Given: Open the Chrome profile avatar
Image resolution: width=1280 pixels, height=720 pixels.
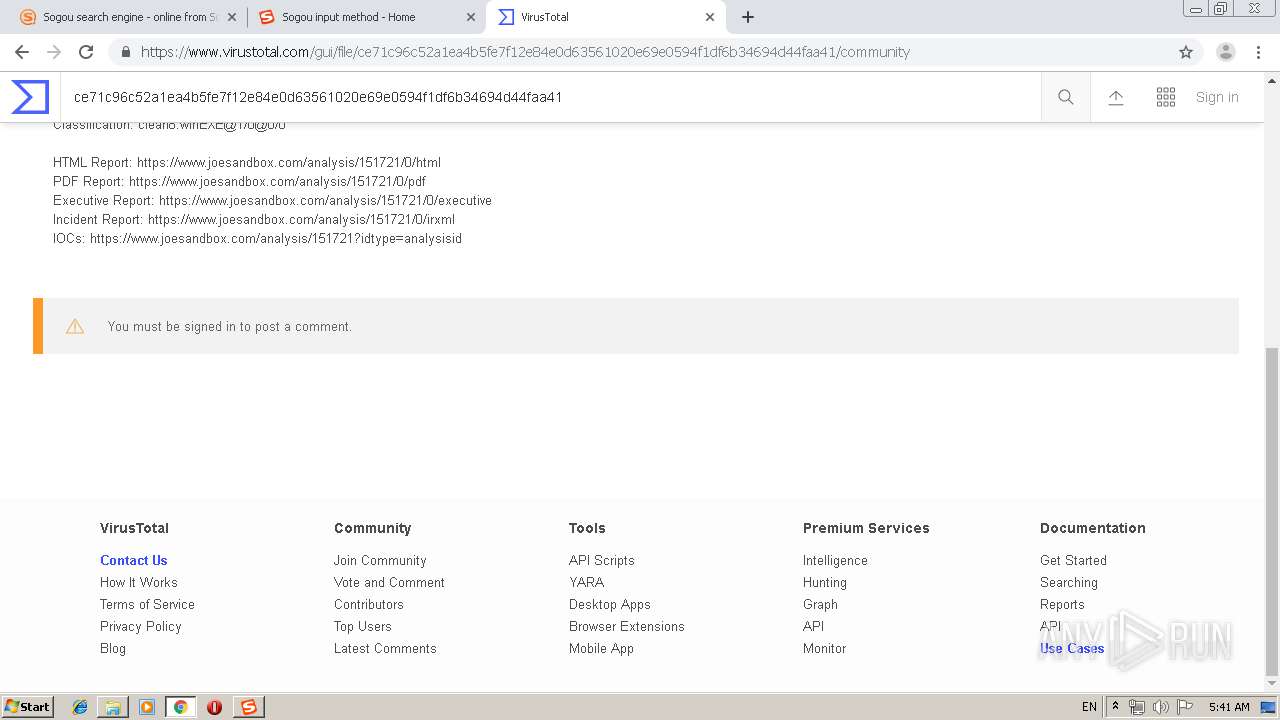Looking at the screenshot, I should pos(1226,52).
